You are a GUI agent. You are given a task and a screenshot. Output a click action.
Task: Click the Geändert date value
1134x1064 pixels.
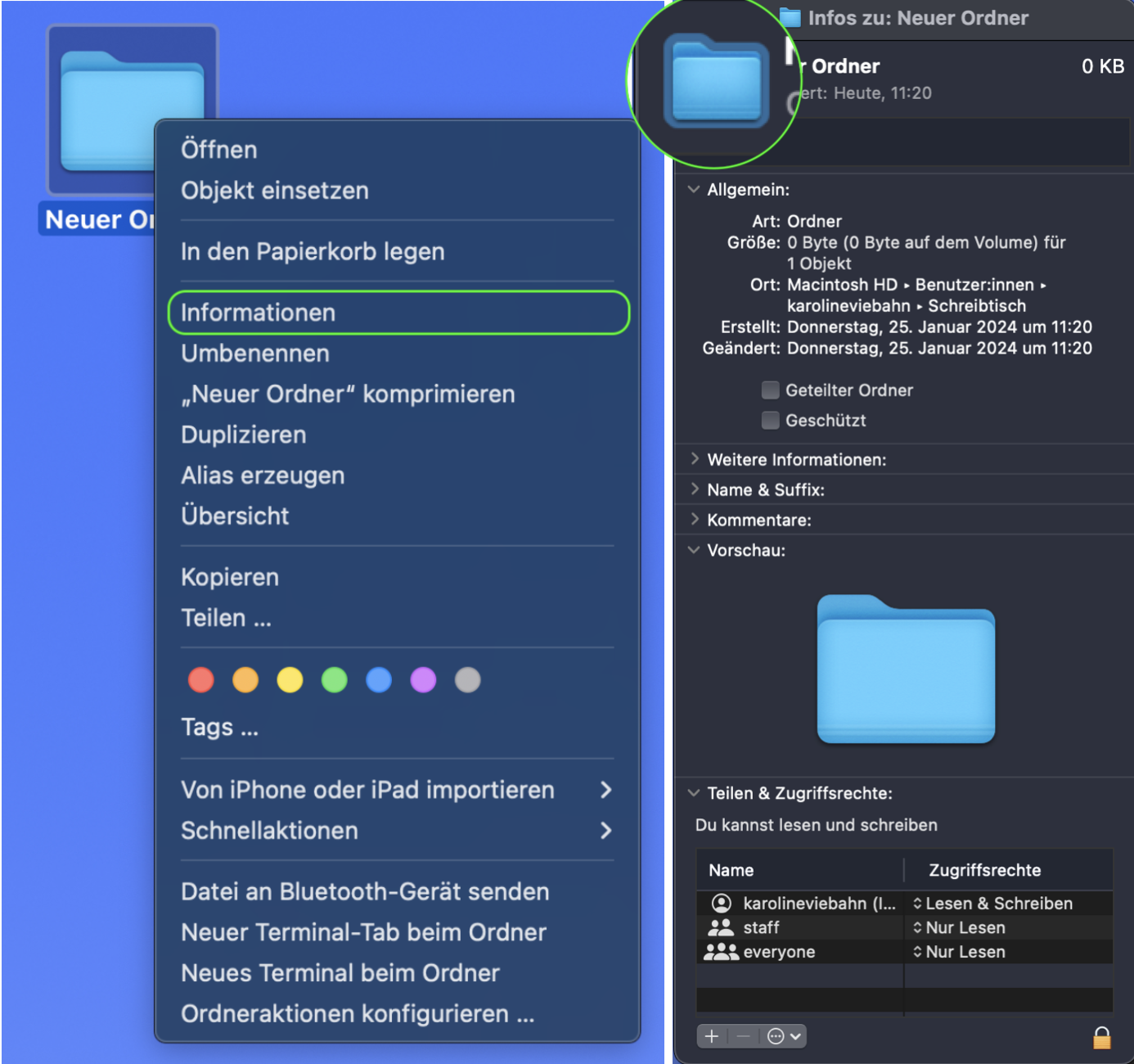coord(939,348)
